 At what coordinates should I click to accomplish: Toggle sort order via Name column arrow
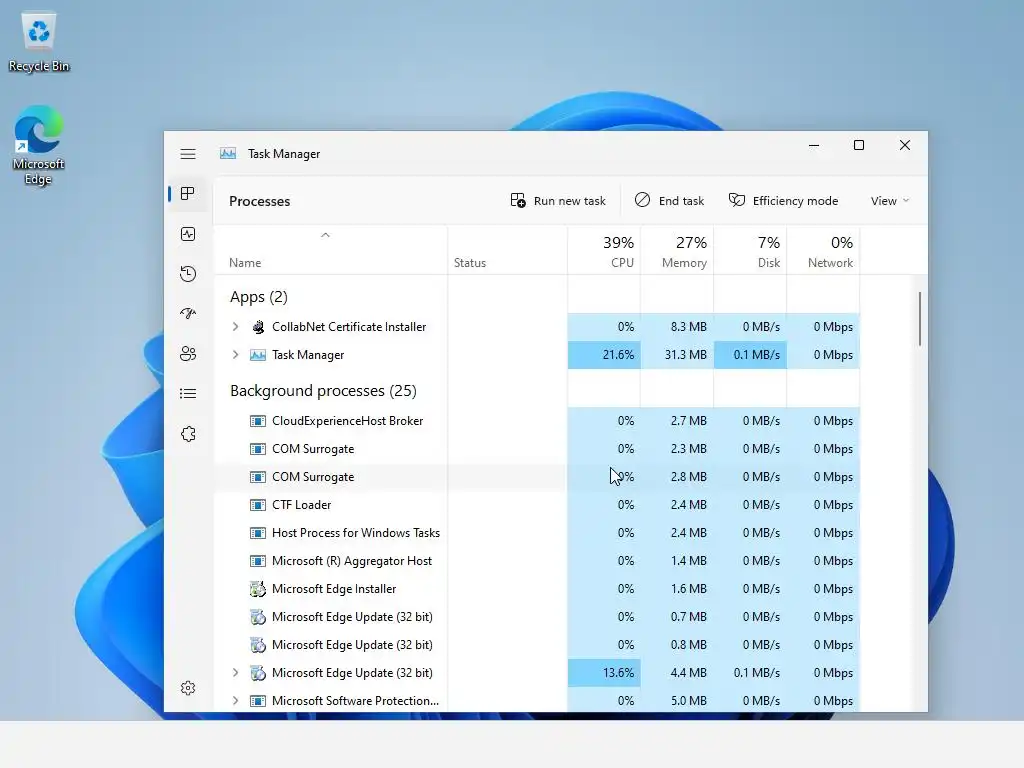point(325,235)
